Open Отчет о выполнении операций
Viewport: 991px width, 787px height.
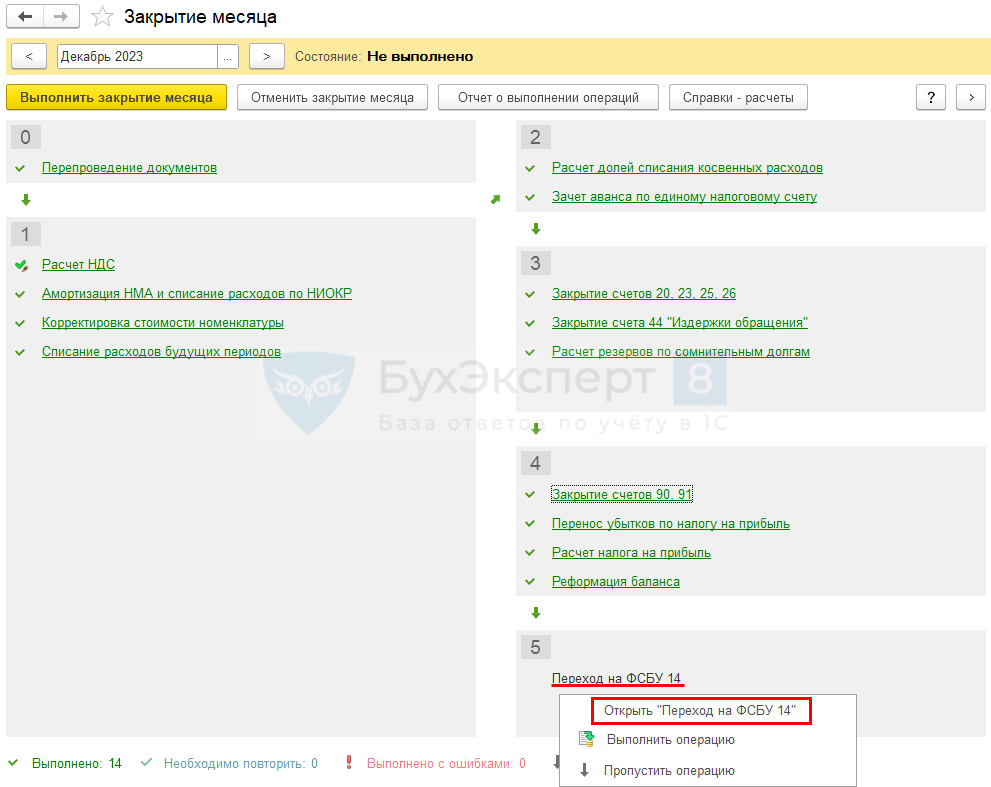548,98
